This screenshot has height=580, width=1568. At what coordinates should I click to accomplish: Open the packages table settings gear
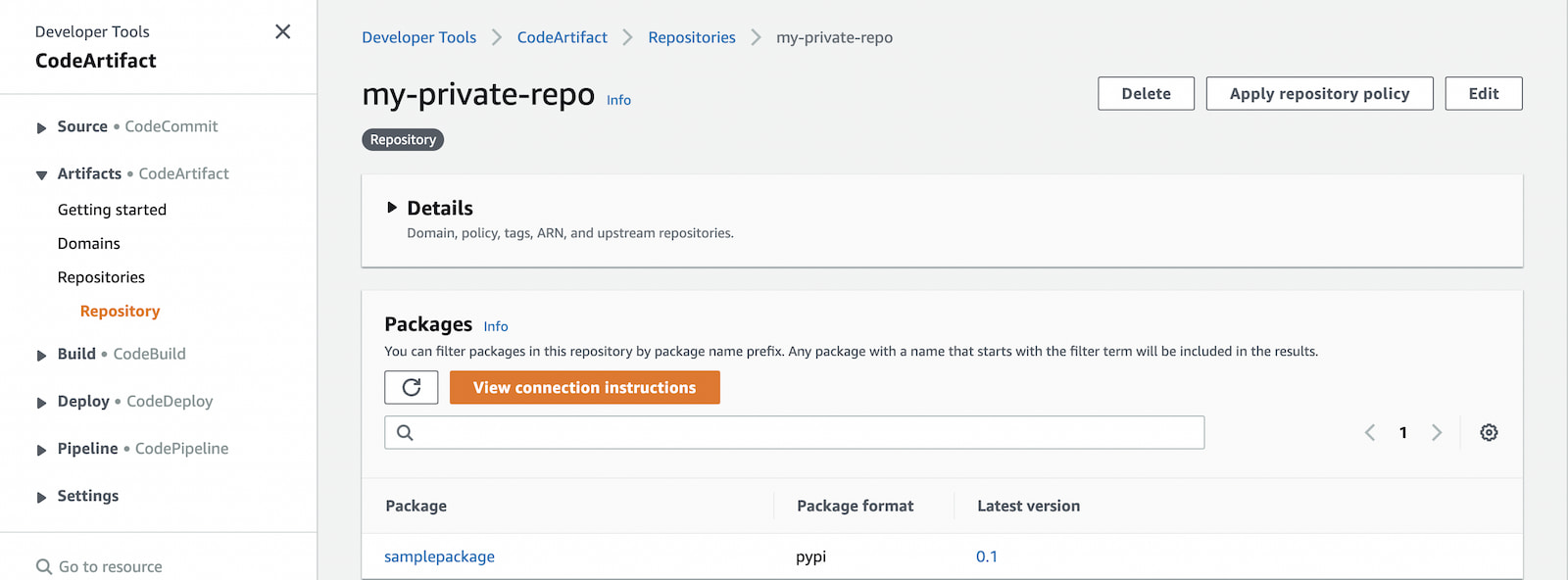click(1489, 432)
